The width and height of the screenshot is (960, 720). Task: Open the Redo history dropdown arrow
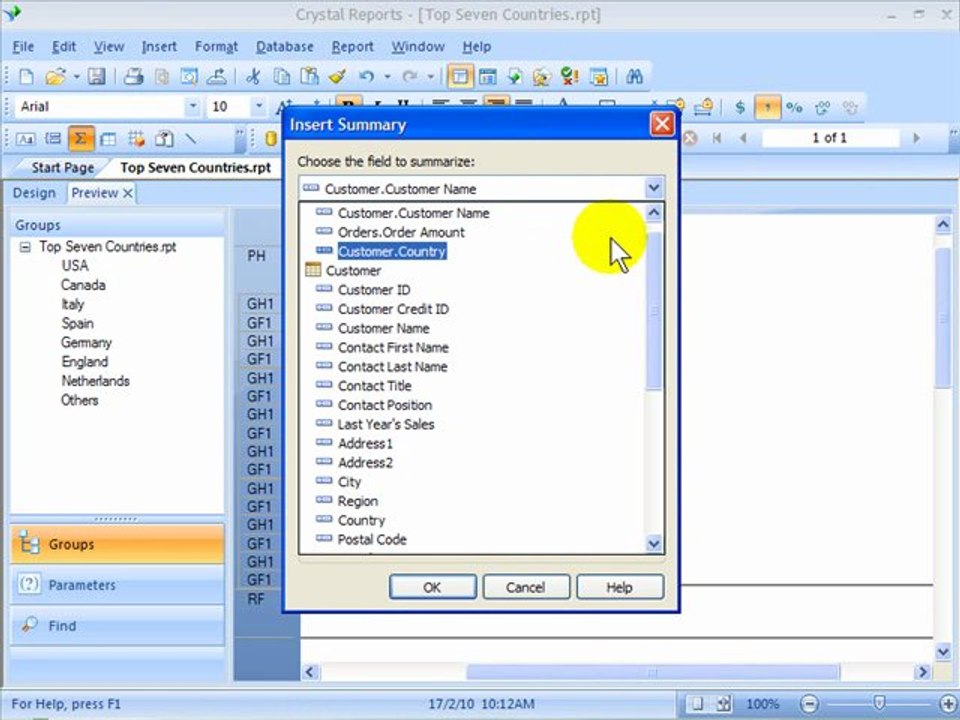pos(431,77)
